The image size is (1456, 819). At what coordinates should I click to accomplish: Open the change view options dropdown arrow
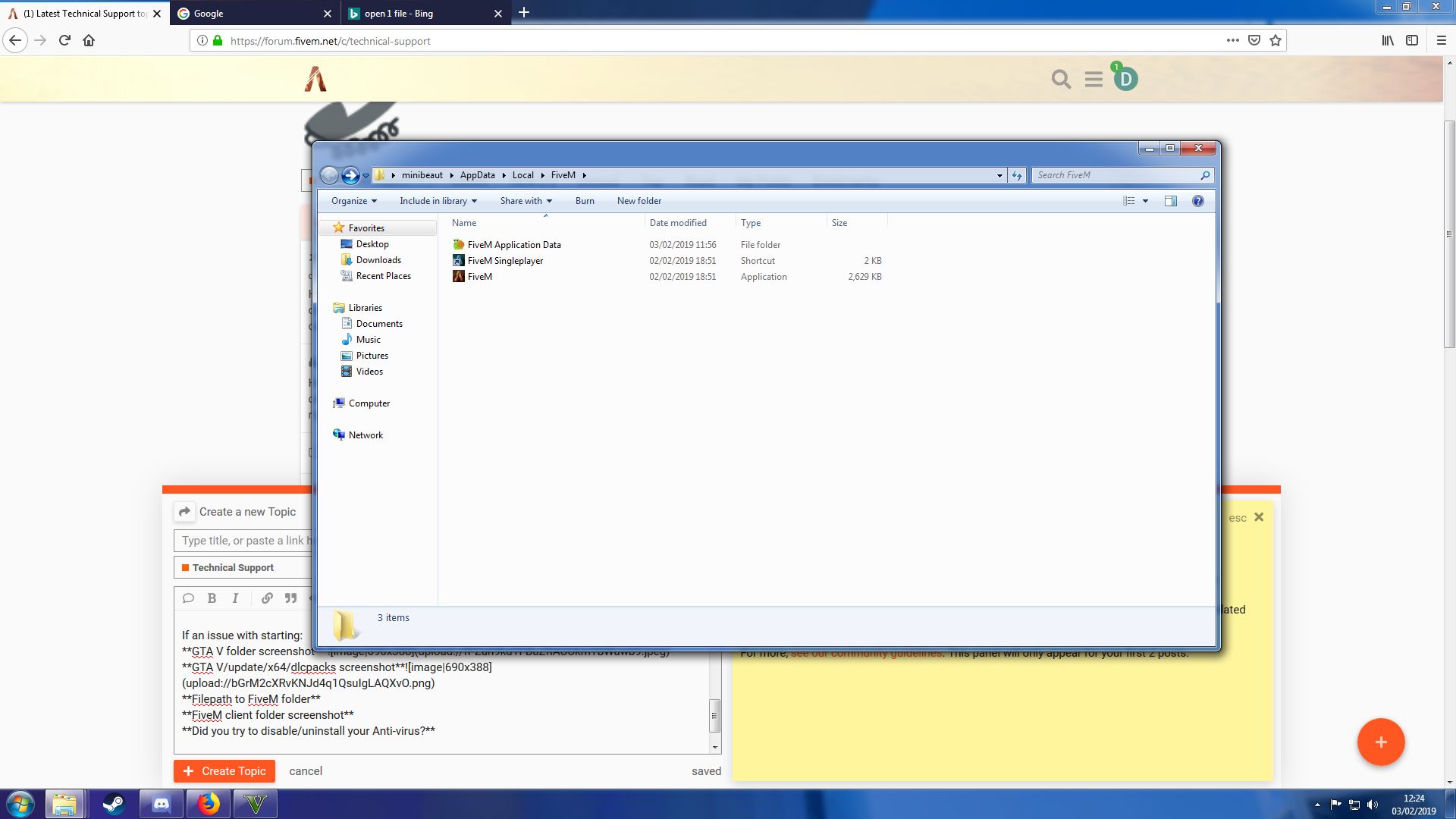pos(1146,201)
